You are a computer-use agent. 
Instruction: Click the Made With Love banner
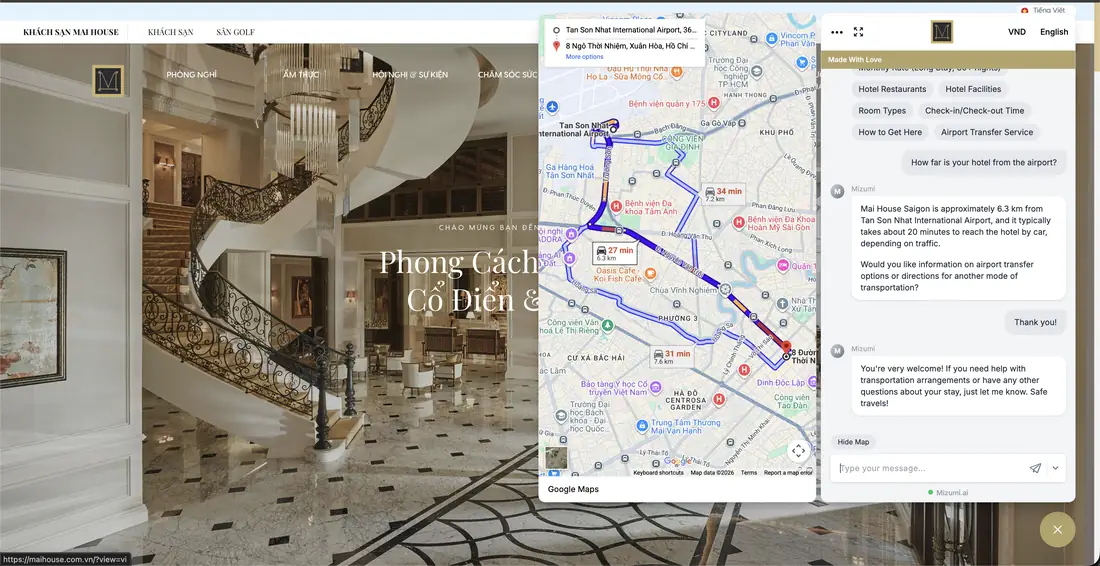(x=948, y=60)
